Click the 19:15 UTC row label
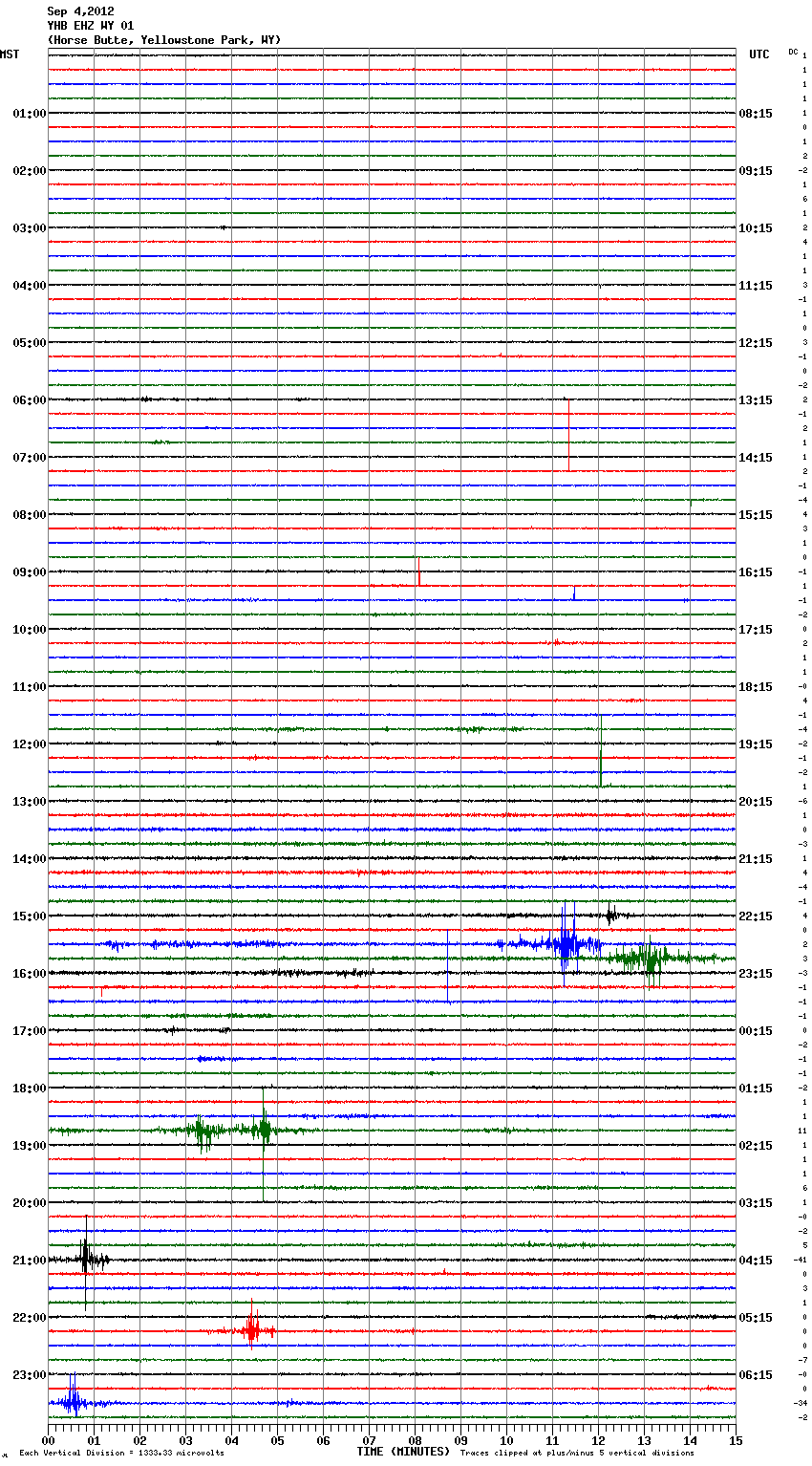Screen dimensions: 812x1466 point(756,744)
